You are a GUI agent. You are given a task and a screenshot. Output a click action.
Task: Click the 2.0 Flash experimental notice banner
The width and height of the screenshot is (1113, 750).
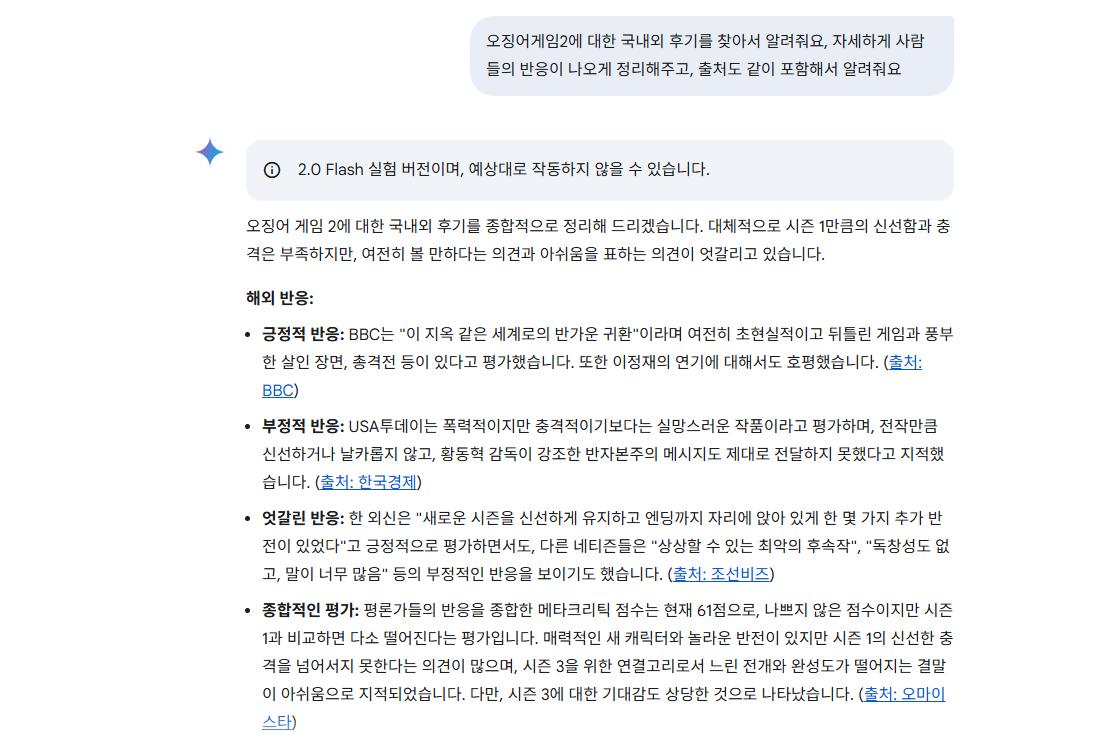click(x=600, y=170)
